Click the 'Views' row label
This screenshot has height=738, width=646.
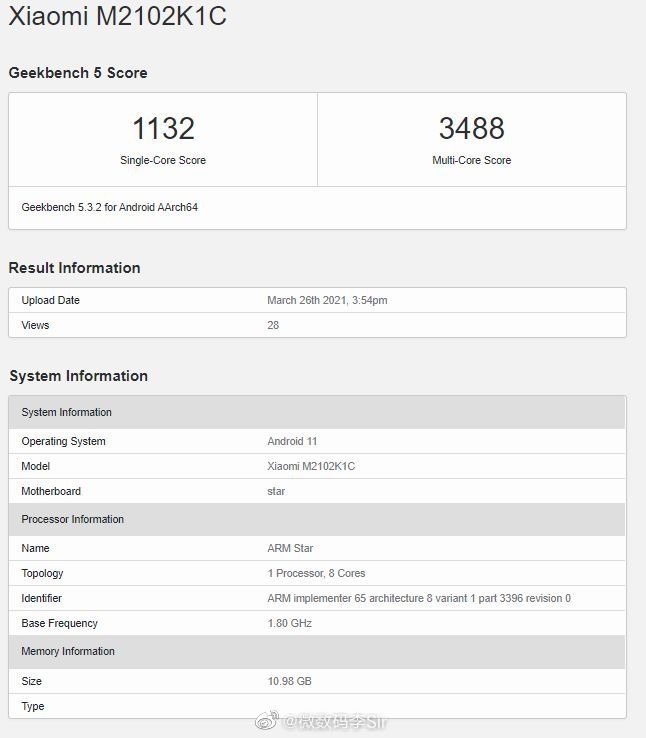point(35,325)
